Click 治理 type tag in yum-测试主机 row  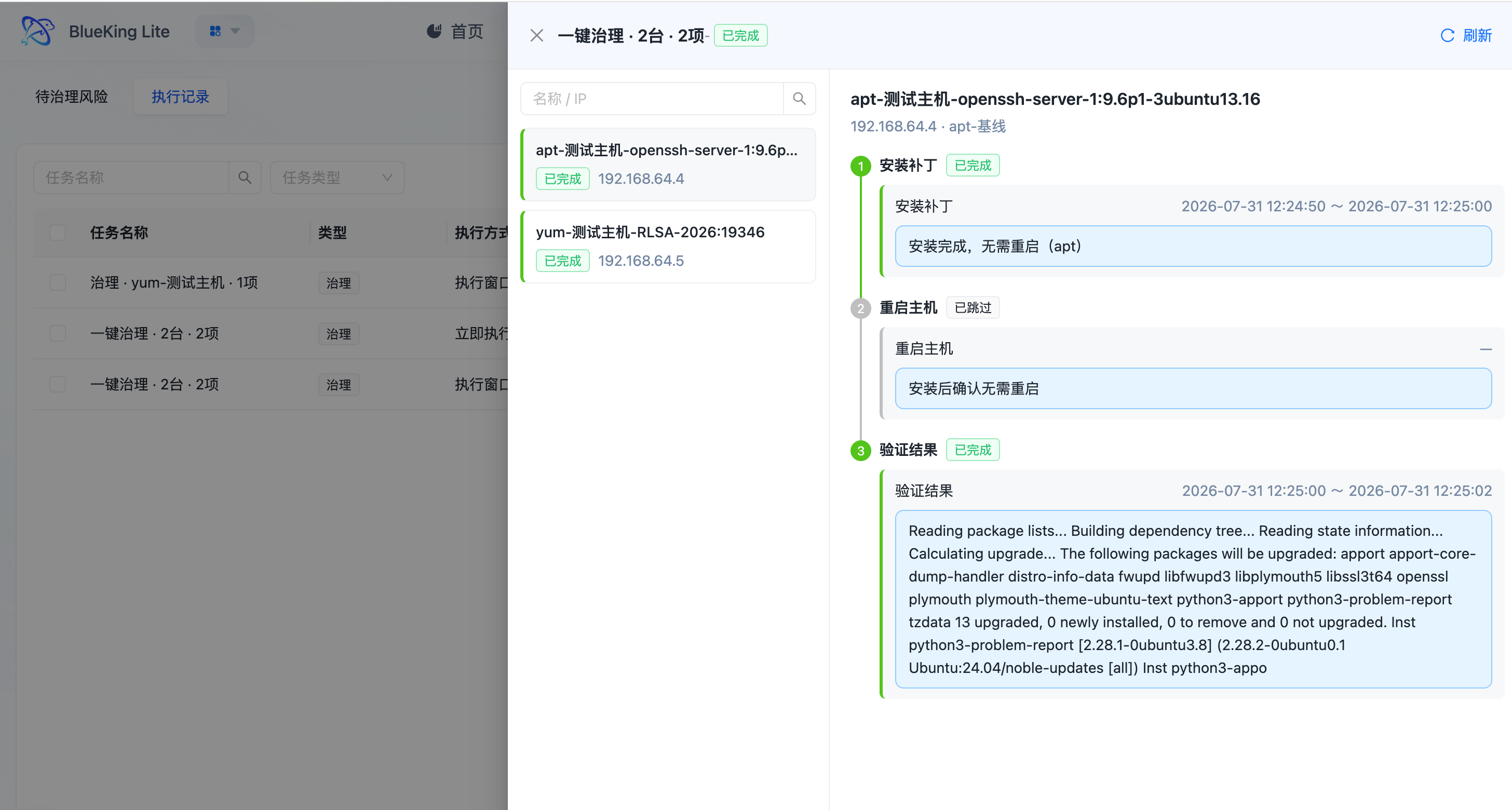tap(339, 283)
